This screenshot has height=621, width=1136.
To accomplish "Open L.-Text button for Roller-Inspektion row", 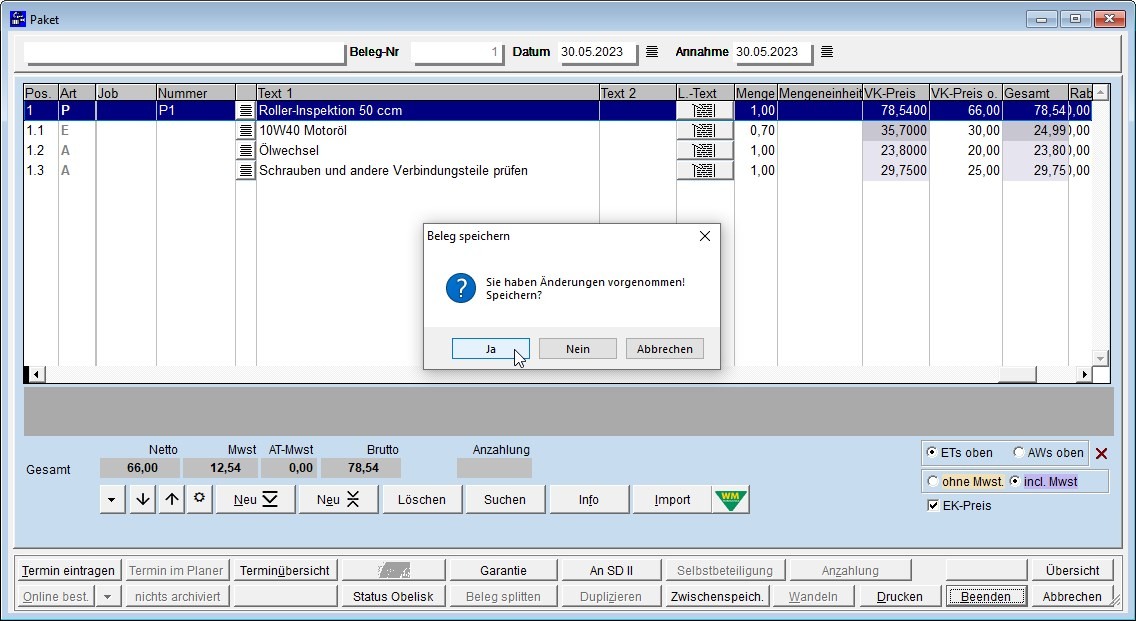I will [704, 111].
